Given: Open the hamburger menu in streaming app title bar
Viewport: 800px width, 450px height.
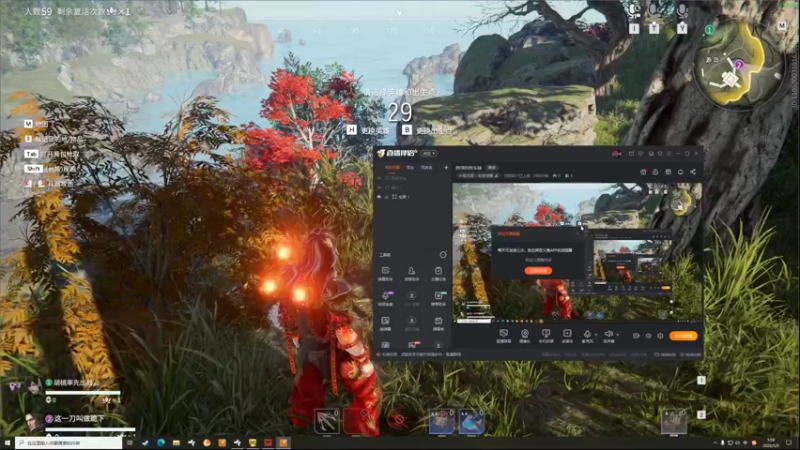Looking at the screenshot, I should (x=669, y=154).
